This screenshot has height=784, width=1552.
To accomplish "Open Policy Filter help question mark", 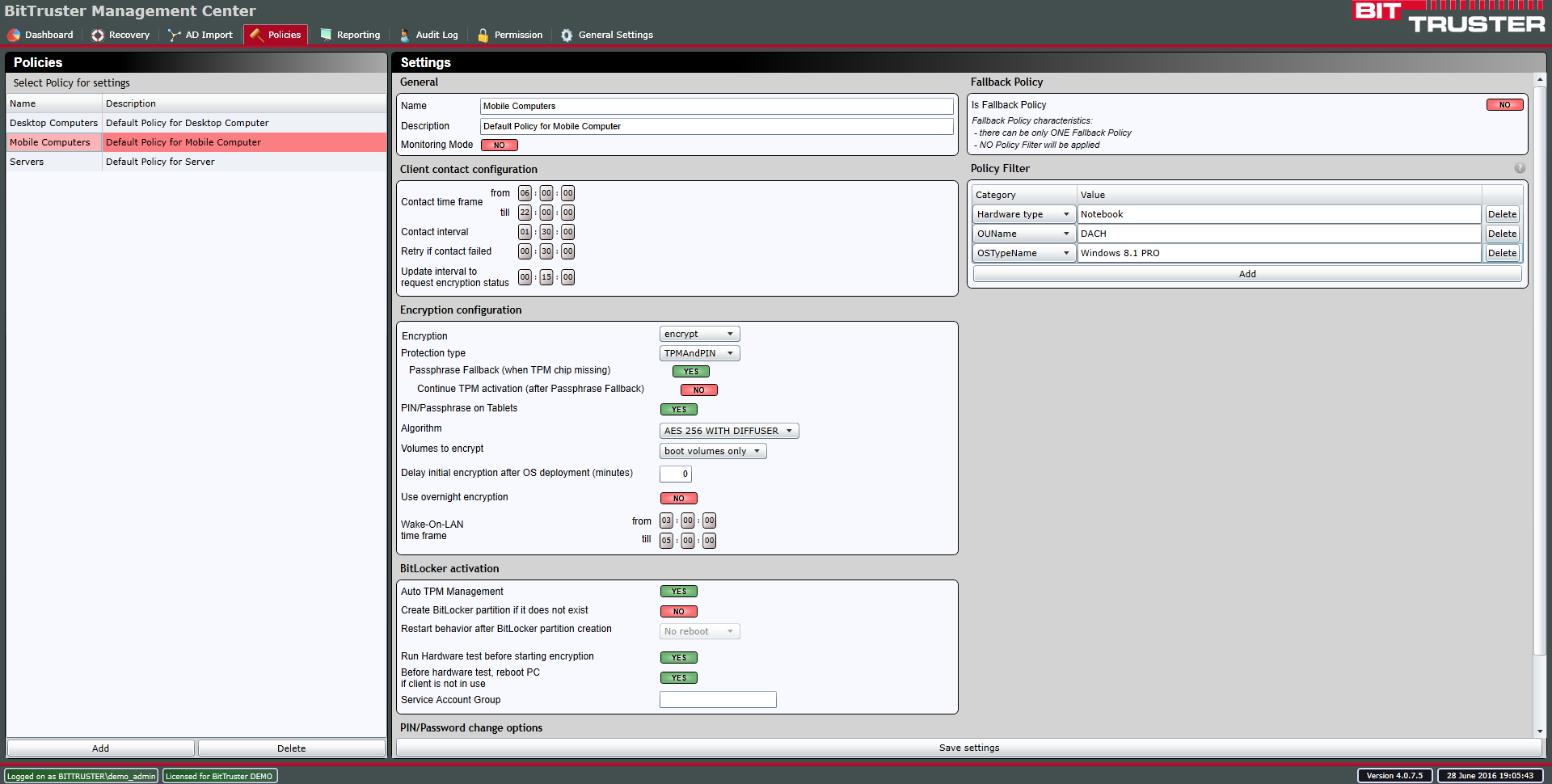I will tap(1520, 168).
